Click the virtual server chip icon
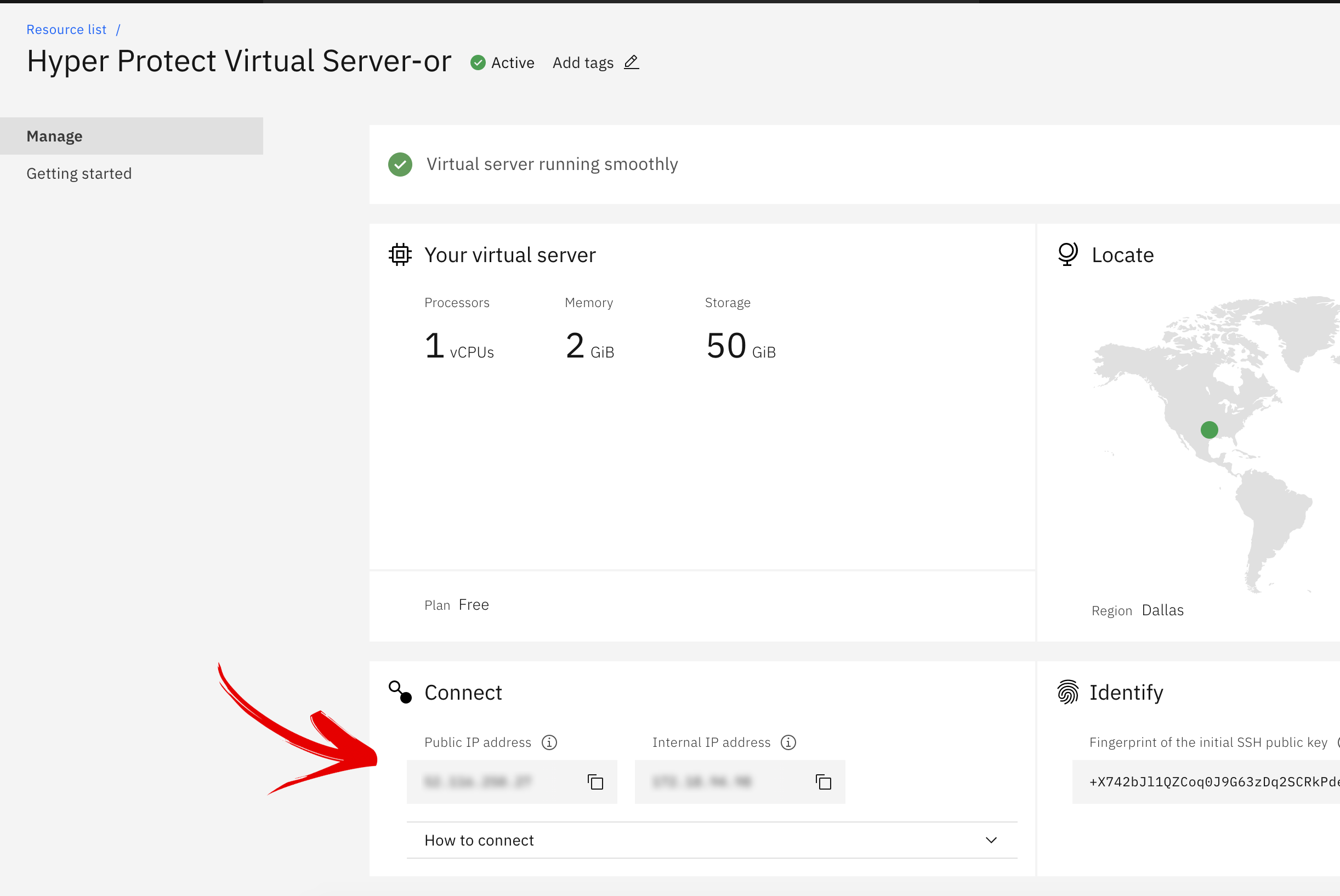The height and width of the screenshot is (896, 1340). [x=400, y=255]
